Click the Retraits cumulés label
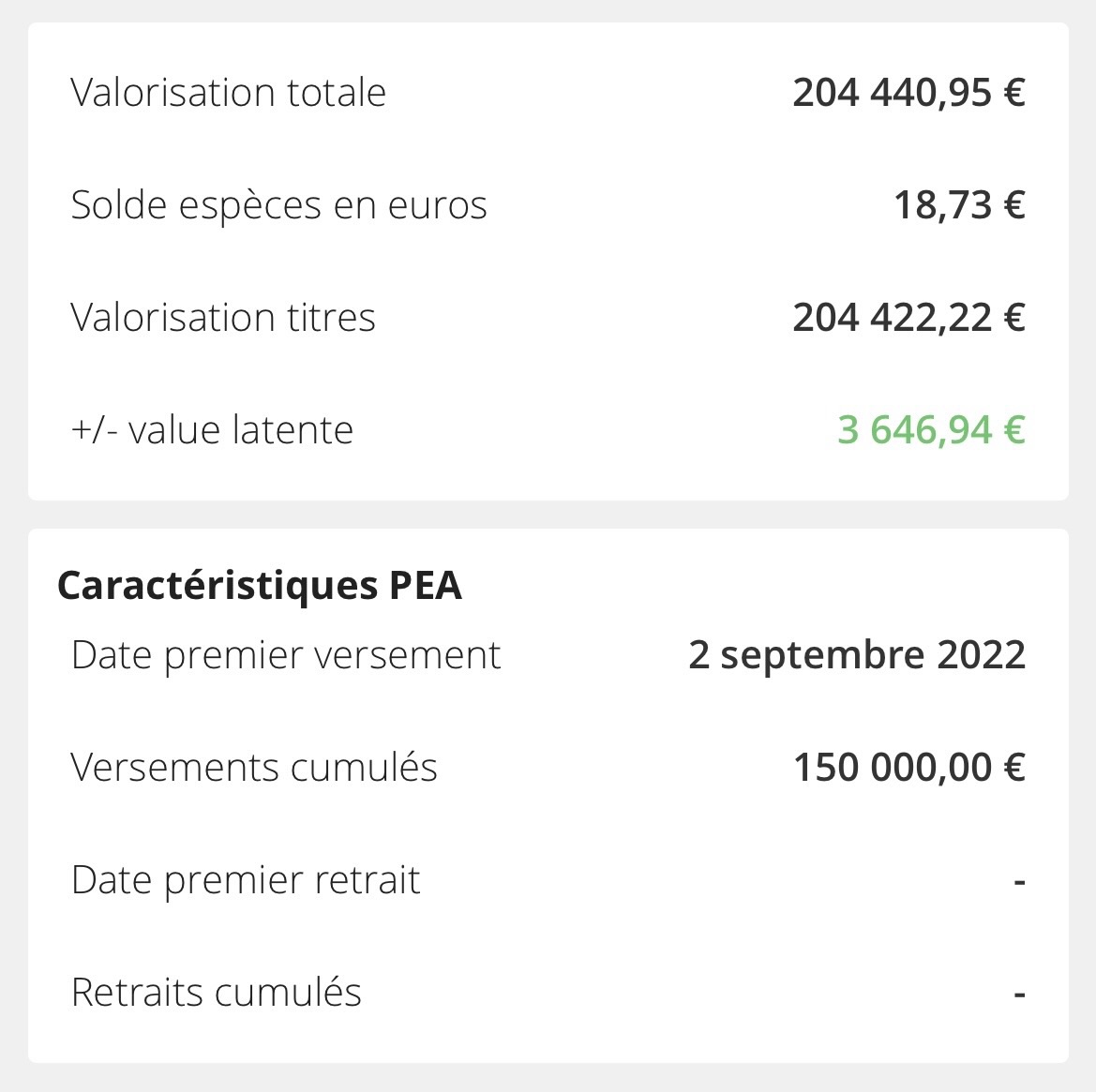 click(x=217, y=993)
